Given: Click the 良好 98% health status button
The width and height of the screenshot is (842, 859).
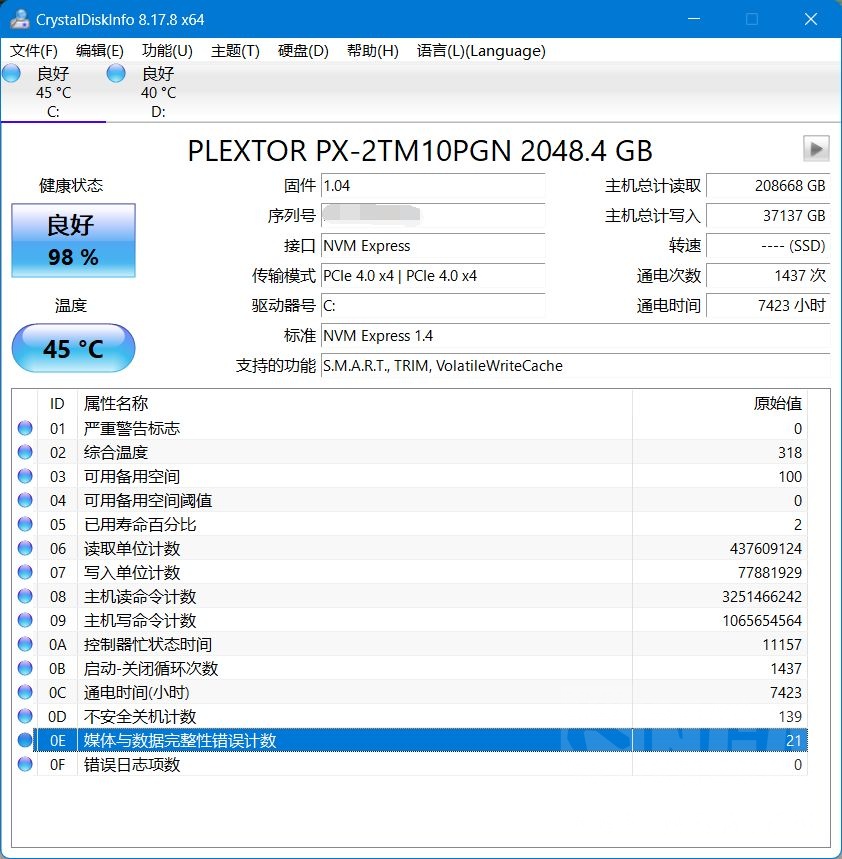Looking at the screenshot, I should pyautogui.click(x=72, y=240).
